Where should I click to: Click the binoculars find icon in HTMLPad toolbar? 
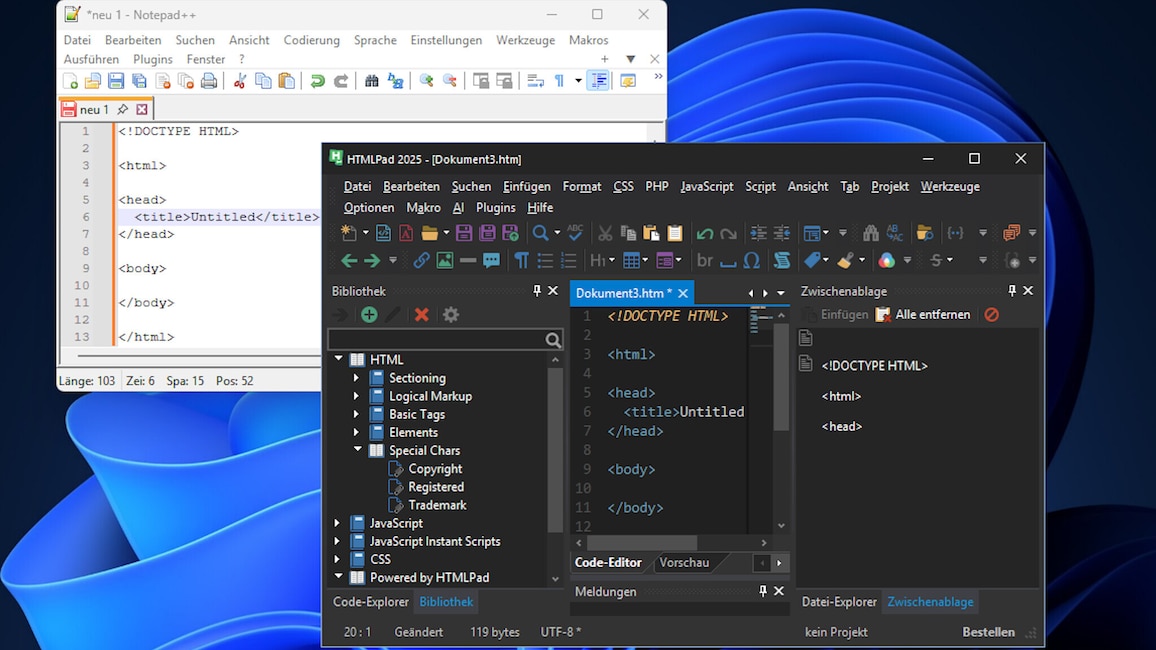[x=871, y=233]
